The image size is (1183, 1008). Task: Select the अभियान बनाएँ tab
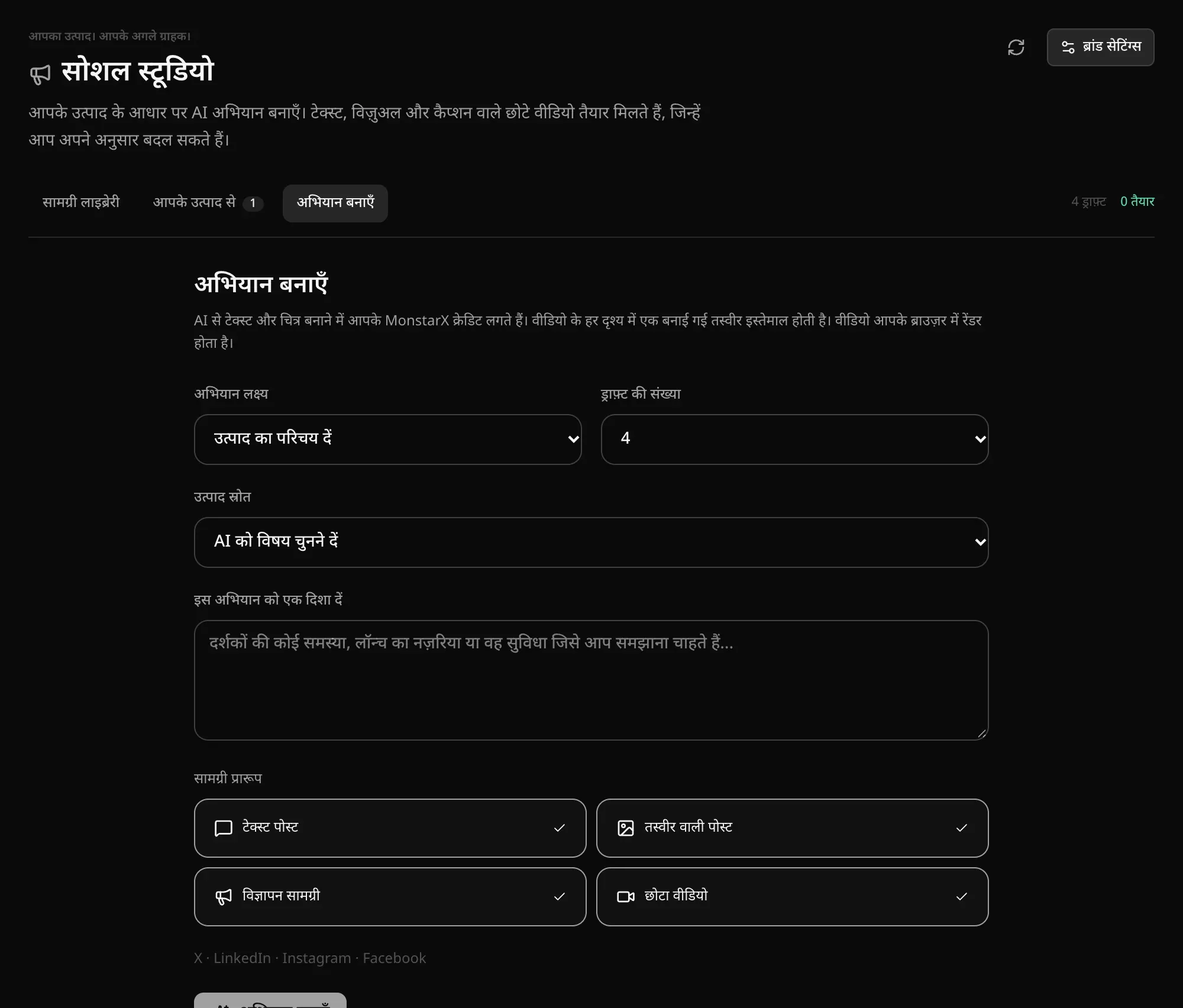(x=335, y=203)
